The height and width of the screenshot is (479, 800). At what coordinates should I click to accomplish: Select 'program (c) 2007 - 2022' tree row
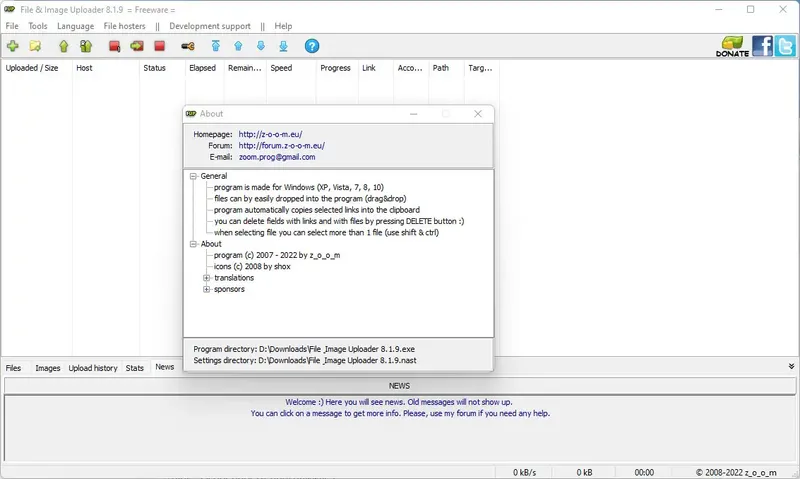tap(277, 255)
